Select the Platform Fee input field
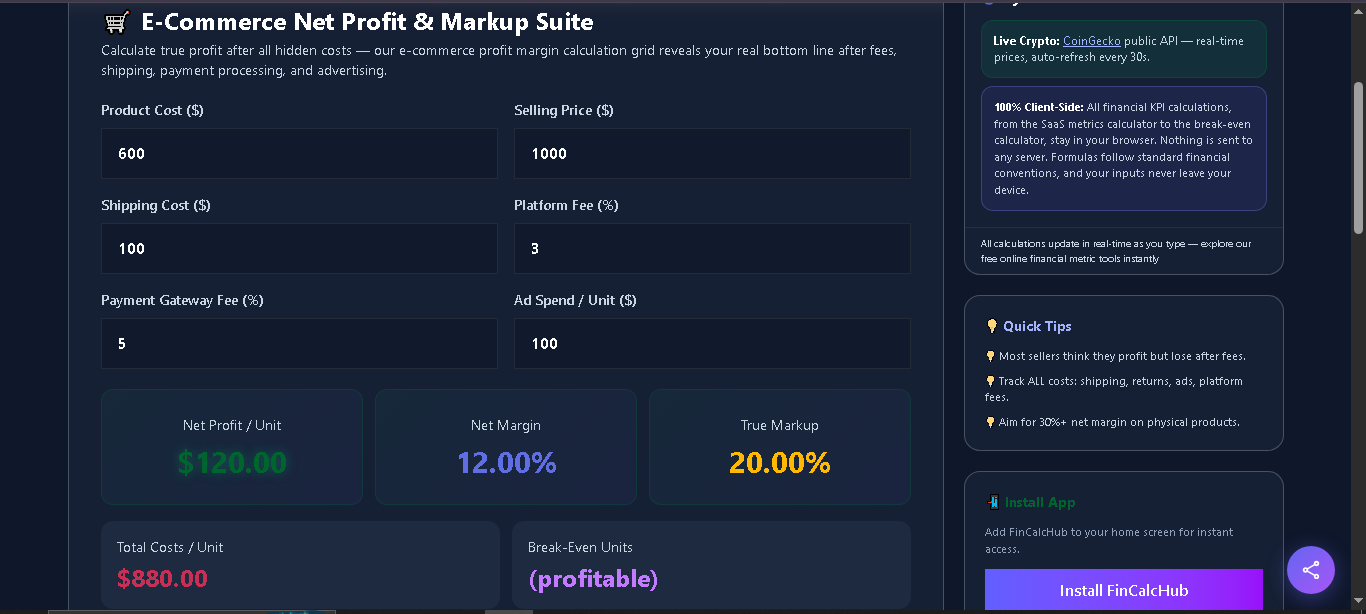 (712, 248)
